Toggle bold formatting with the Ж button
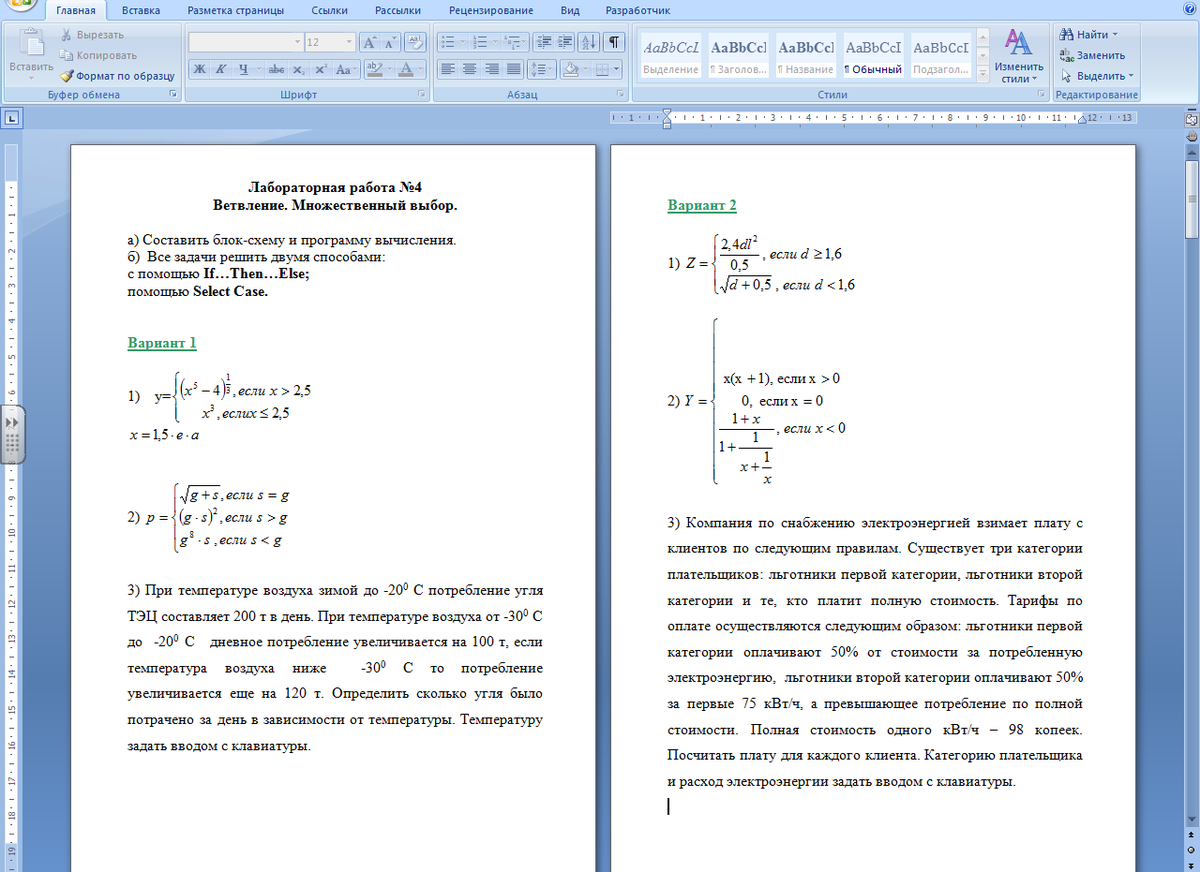This screenshot has height=872, width=1200. [x=199, y=69]
